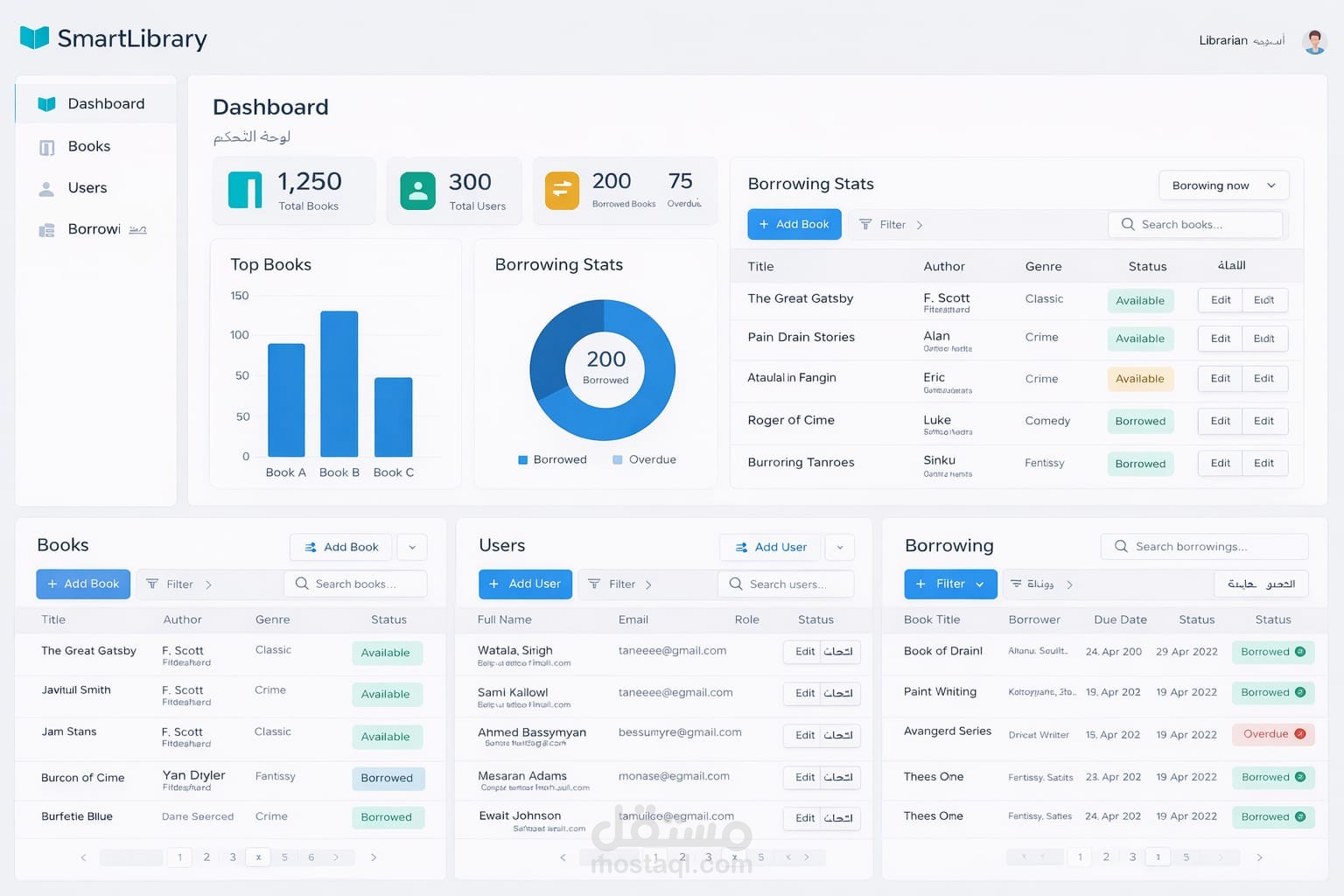Click blue Add Book button in Borrowing Stats

[794, 224]
